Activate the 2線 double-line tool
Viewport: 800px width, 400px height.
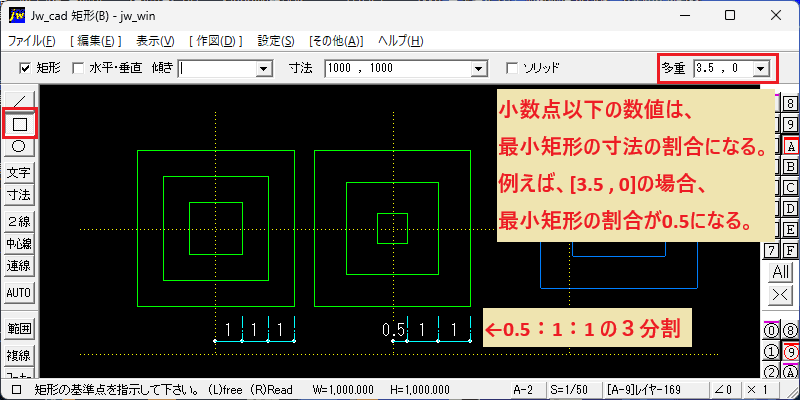(19, 221)
